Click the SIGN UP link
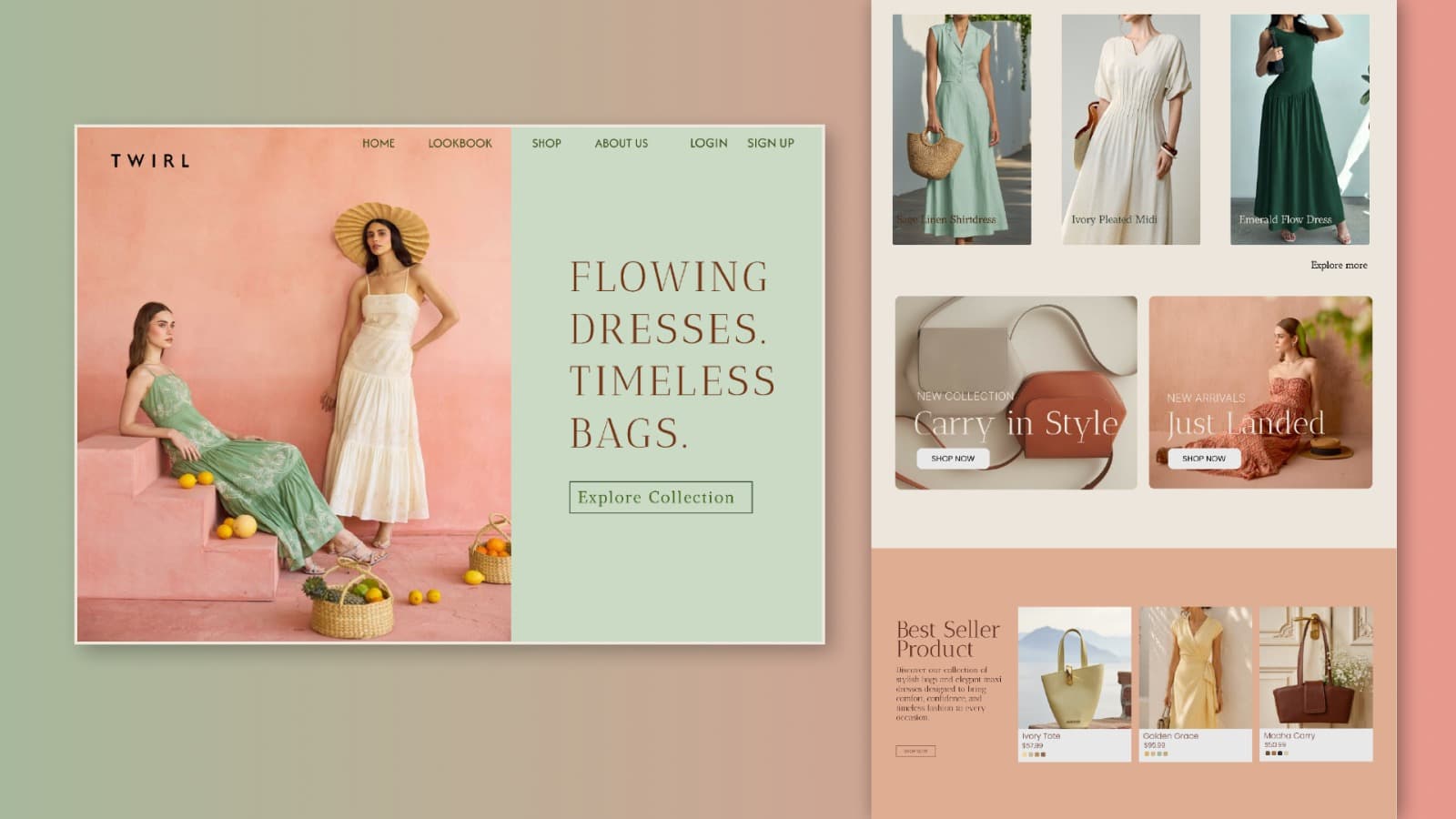This screenshot has height=819, width=1456. click(x=771, y=143)
